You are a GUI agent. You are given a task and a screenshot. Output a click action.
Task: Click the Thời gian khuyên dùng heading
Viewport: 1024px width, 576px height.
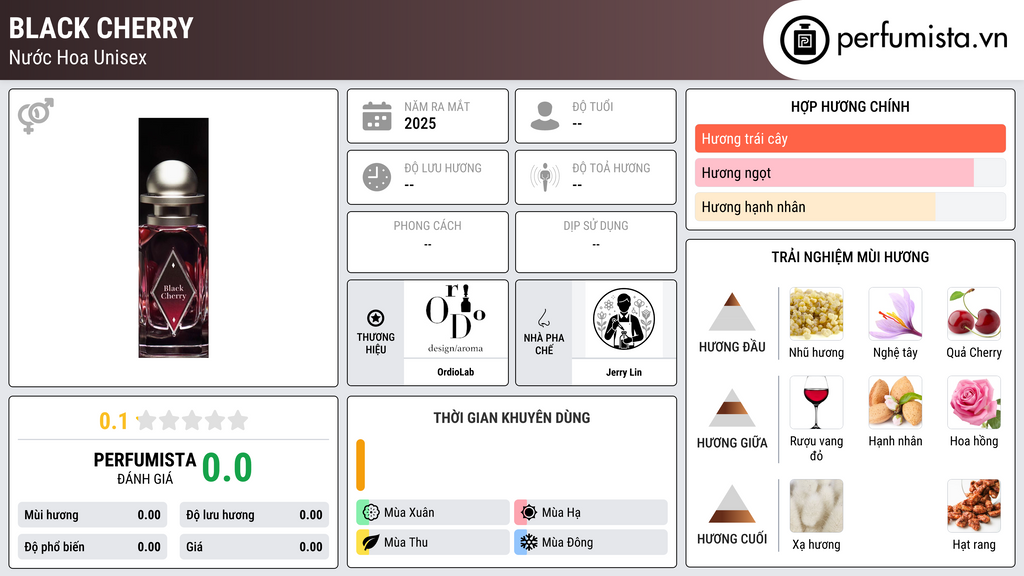512,417
